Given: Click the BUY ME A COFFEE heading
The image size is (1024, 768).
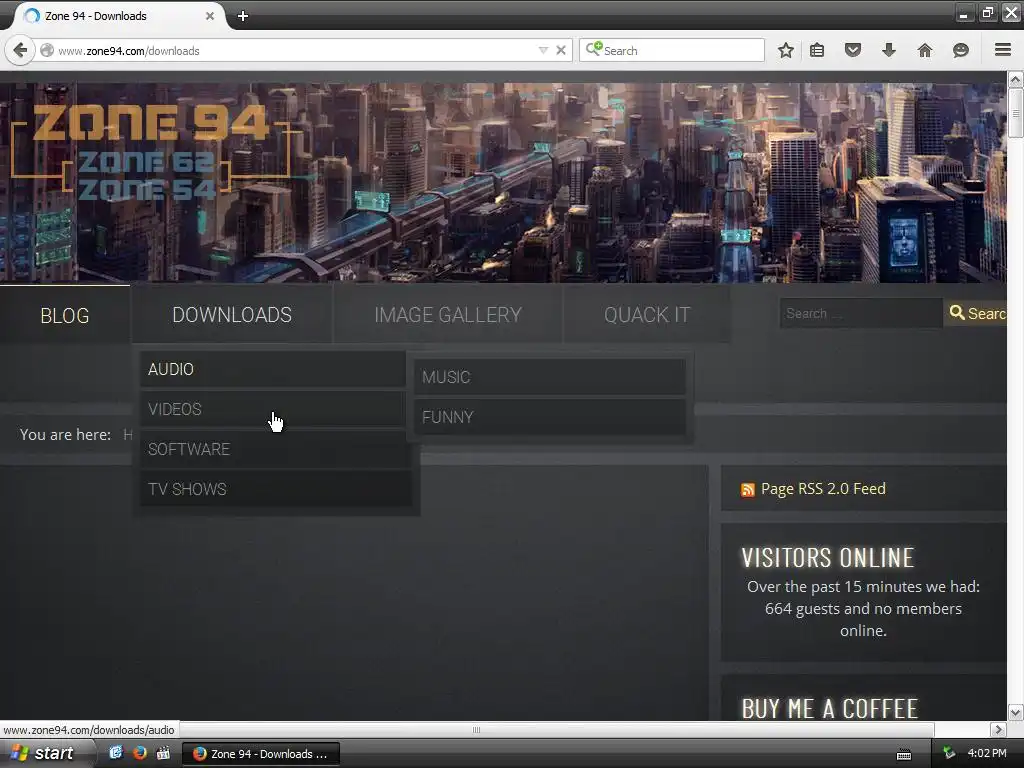Looking at the screenshot, I should tap(829, 709).
